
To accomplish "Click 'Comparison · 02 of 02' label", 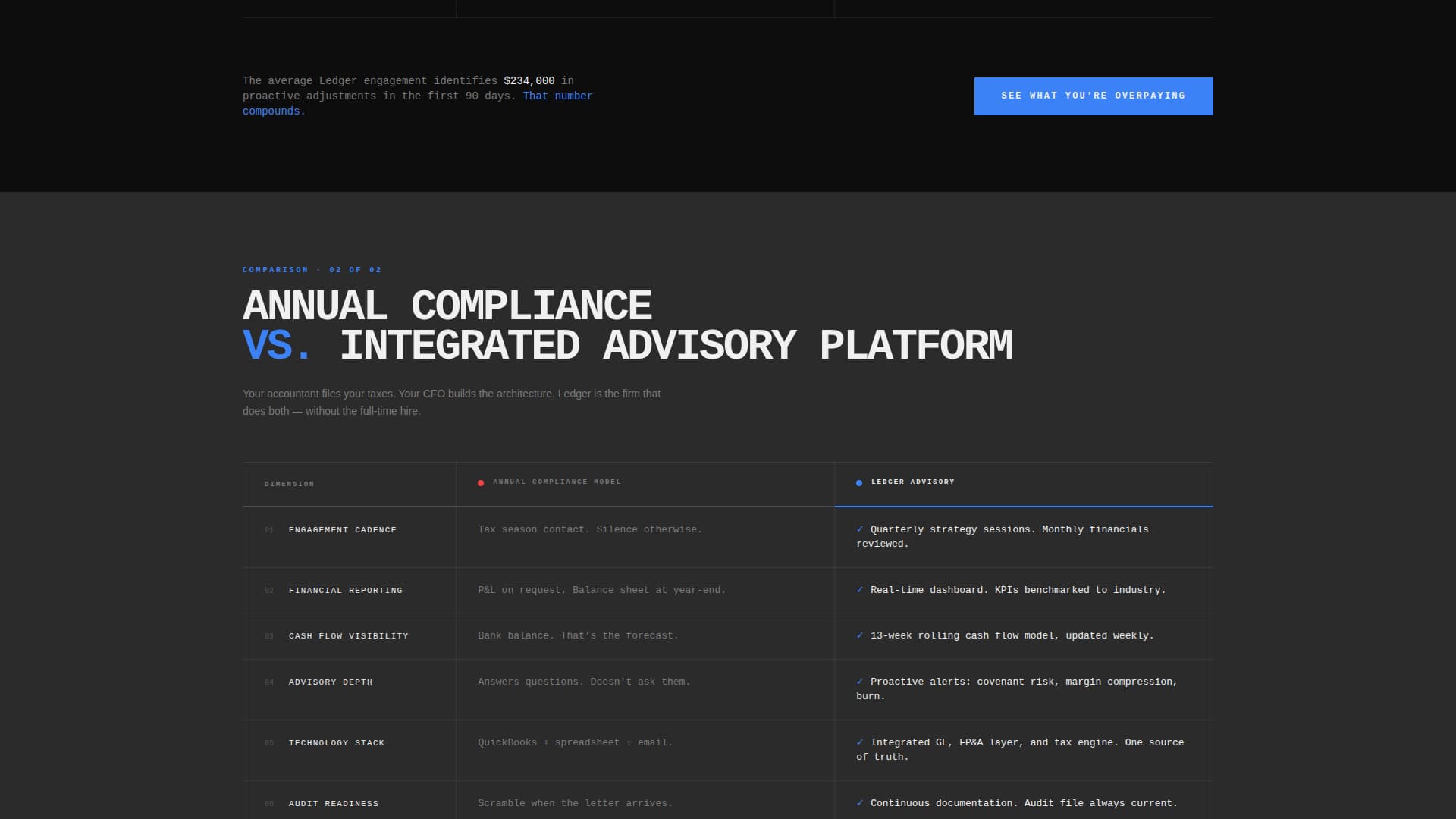I will tap(312, 270).
